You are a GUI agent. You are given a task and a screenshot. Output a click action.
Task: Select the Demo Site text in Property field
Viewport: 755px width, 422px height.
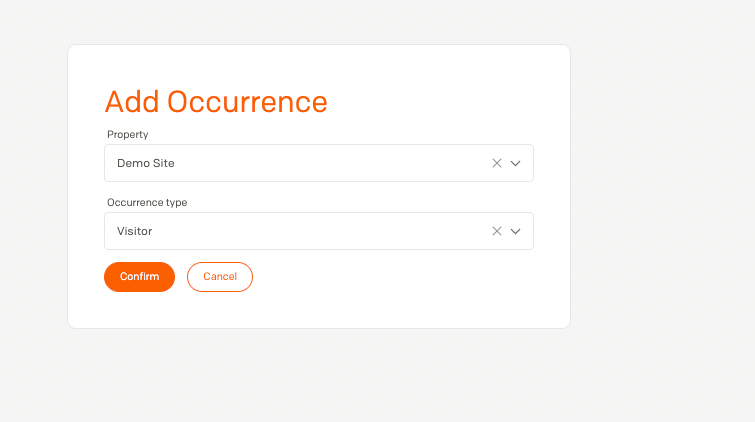point(145,163)
